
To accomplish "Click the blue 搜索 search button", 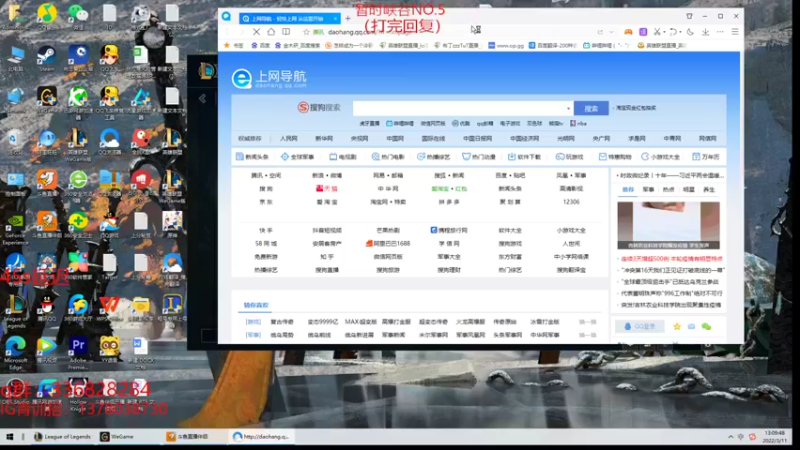I will click(591, 108).
